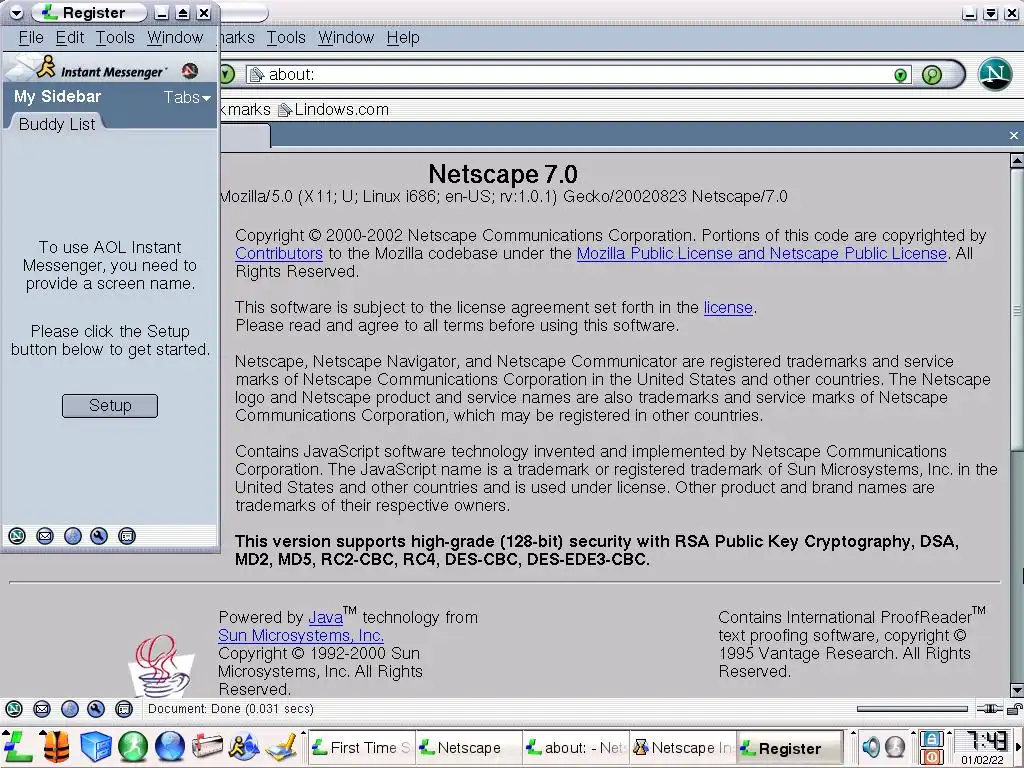Click the scrollbar down arrow
The image size is (1024, 768).
(x=1017, y=690)
